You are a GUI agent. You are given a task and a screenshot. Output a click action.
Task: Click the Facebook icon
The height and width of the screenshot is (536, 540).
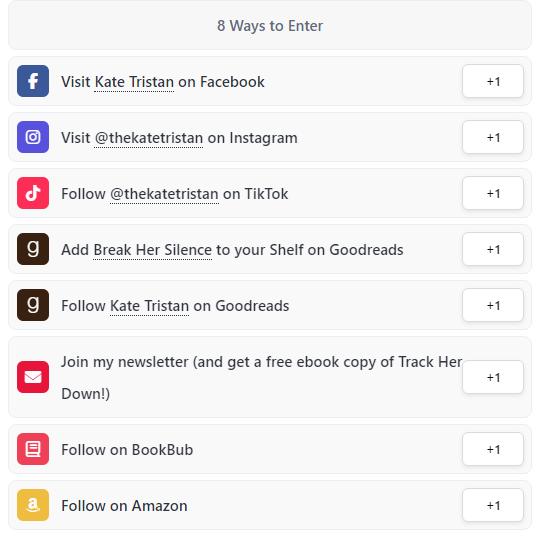click(33, 81)
